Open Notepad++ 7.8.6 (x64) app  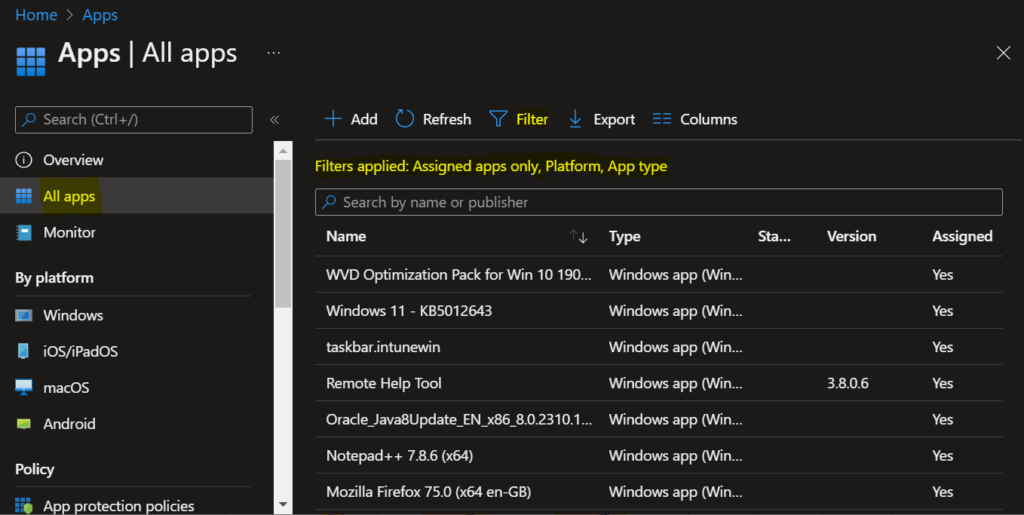[658, 456]
